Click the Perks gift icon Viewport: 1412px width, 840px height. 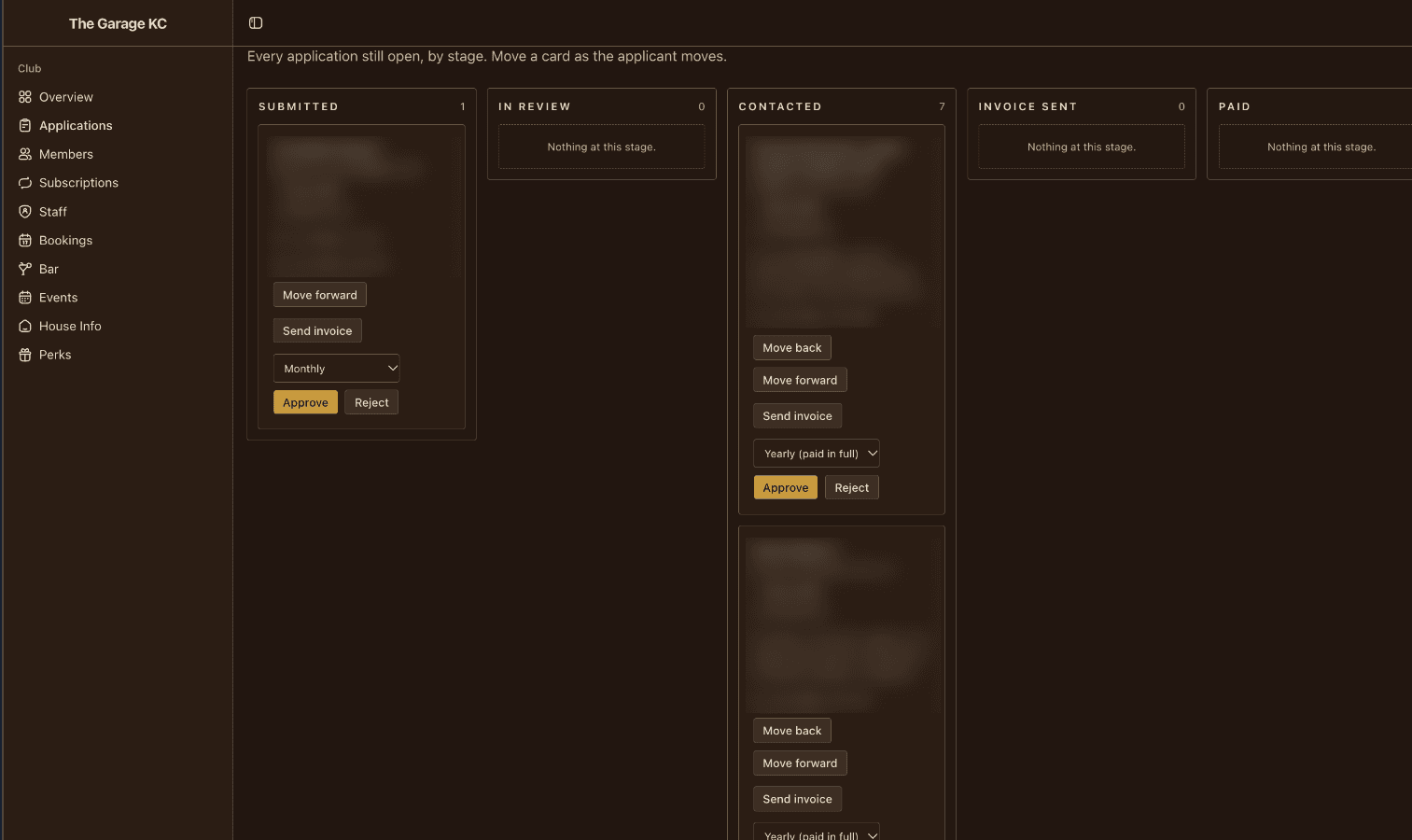(25, 355)
